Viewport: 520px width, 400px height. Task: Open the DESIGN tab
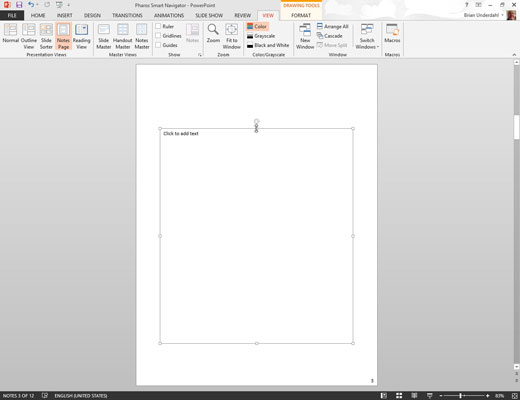[92, 15]
